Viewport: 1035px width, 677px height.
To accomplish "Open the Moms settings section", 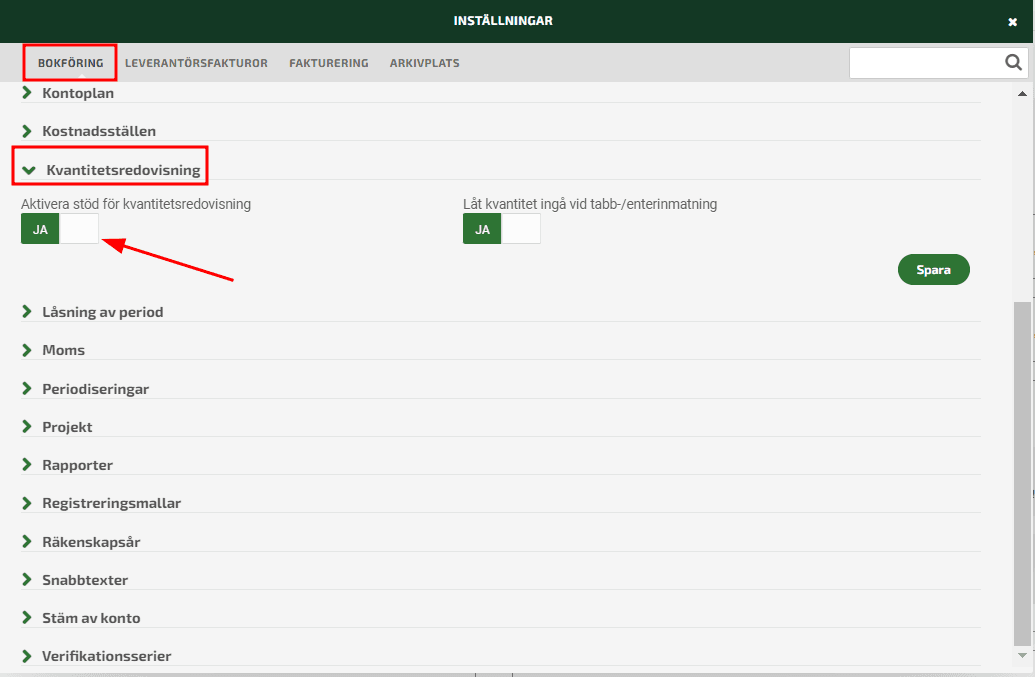I will point(63,350).
